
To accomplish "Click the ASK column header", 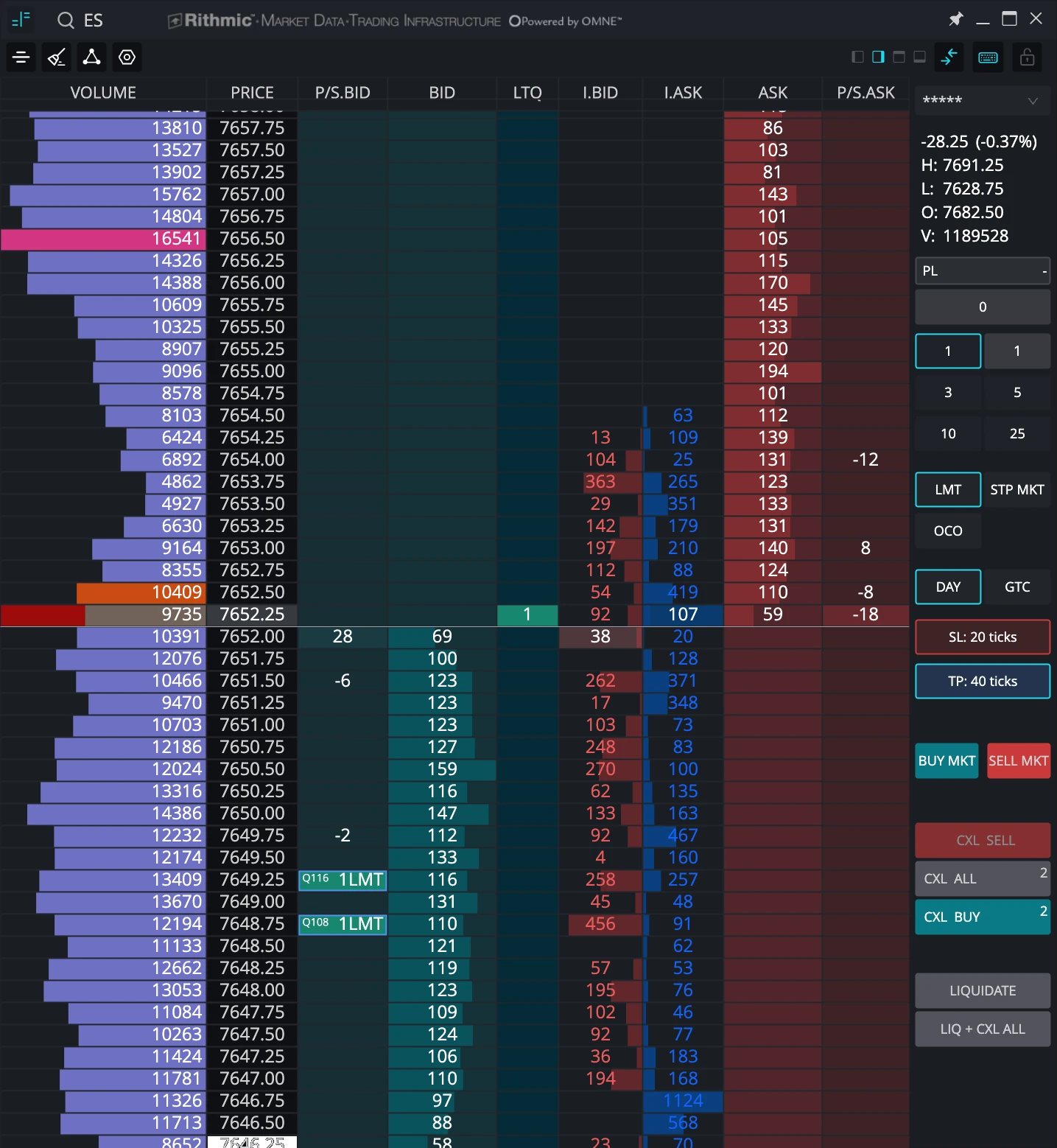I will [773, 93].
